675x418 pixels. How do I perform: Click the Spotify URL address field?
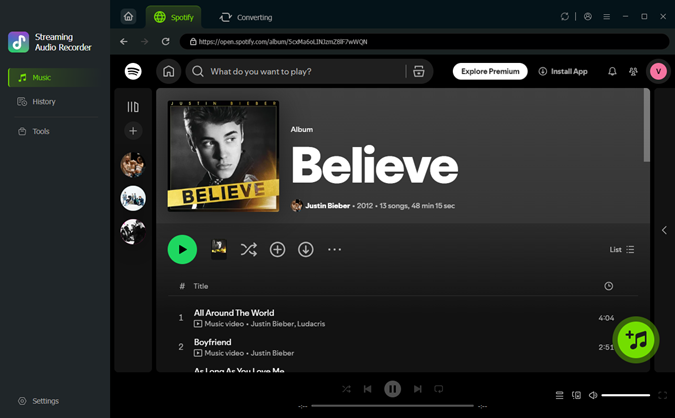[424, 42]
